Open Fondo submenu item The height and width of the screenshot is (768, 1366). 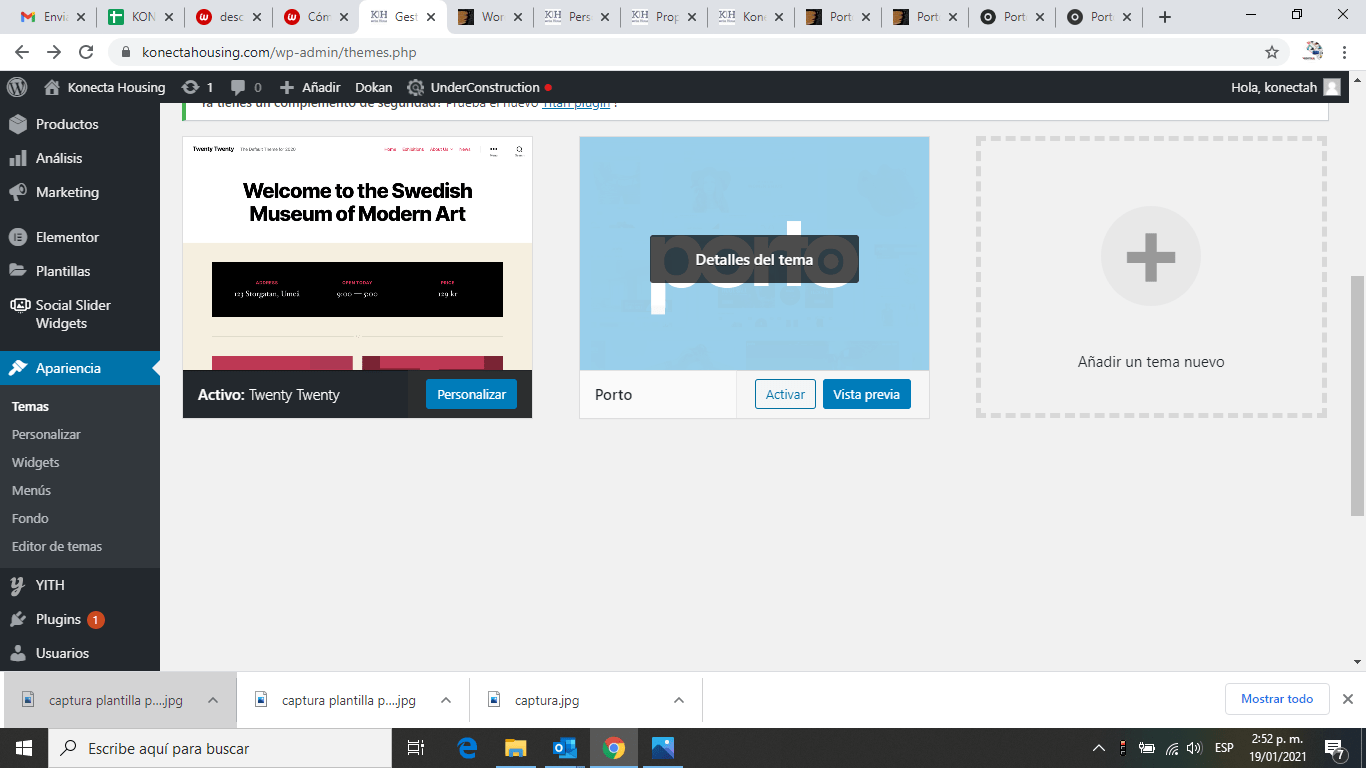[30, 519]
